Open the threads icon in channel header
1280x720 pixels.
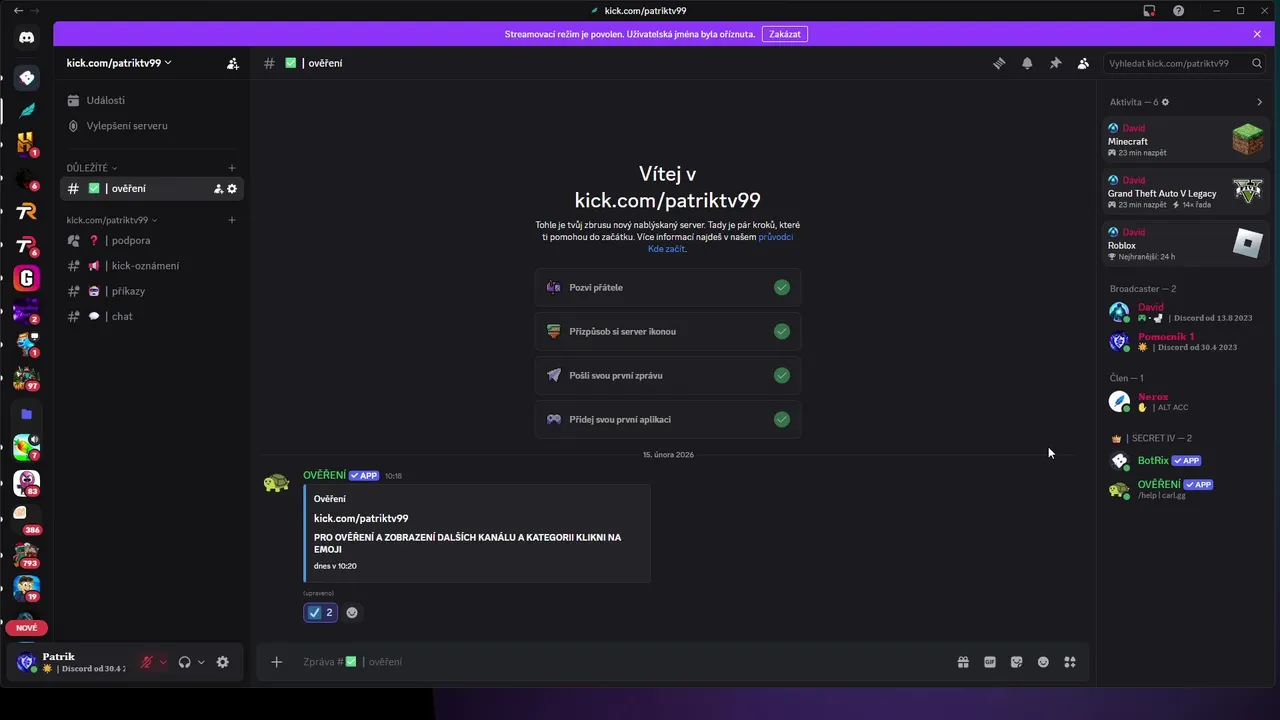point(998,63)
